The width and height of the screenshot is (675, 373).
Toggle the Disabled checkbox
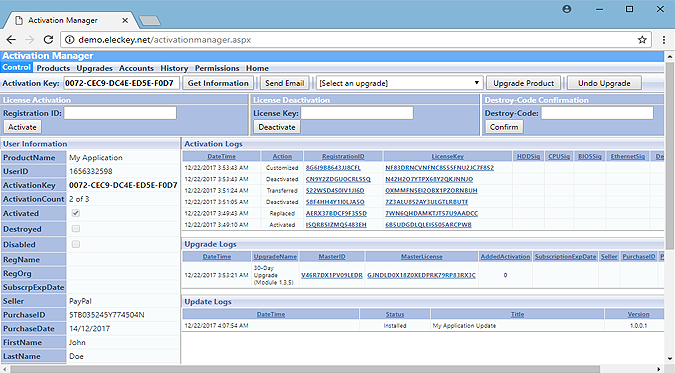[x=76, y=244]
